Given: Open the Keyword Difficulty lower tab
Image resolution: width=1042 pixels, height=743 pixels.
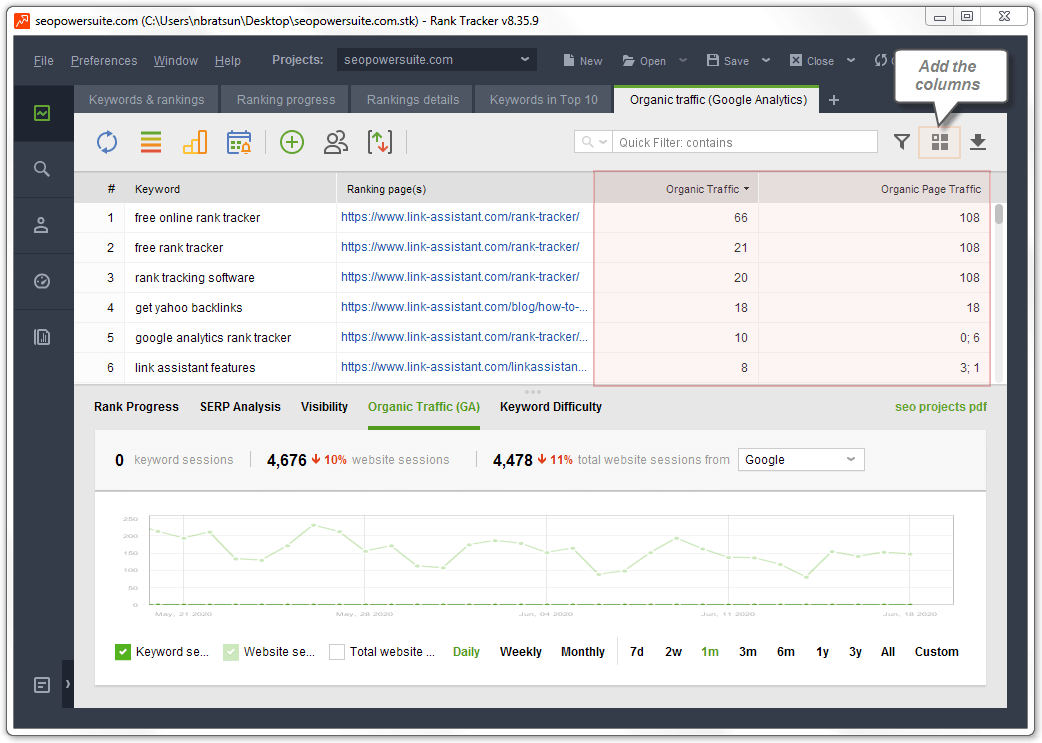Looking at the screenshot, I should click(x=551, y=407).
